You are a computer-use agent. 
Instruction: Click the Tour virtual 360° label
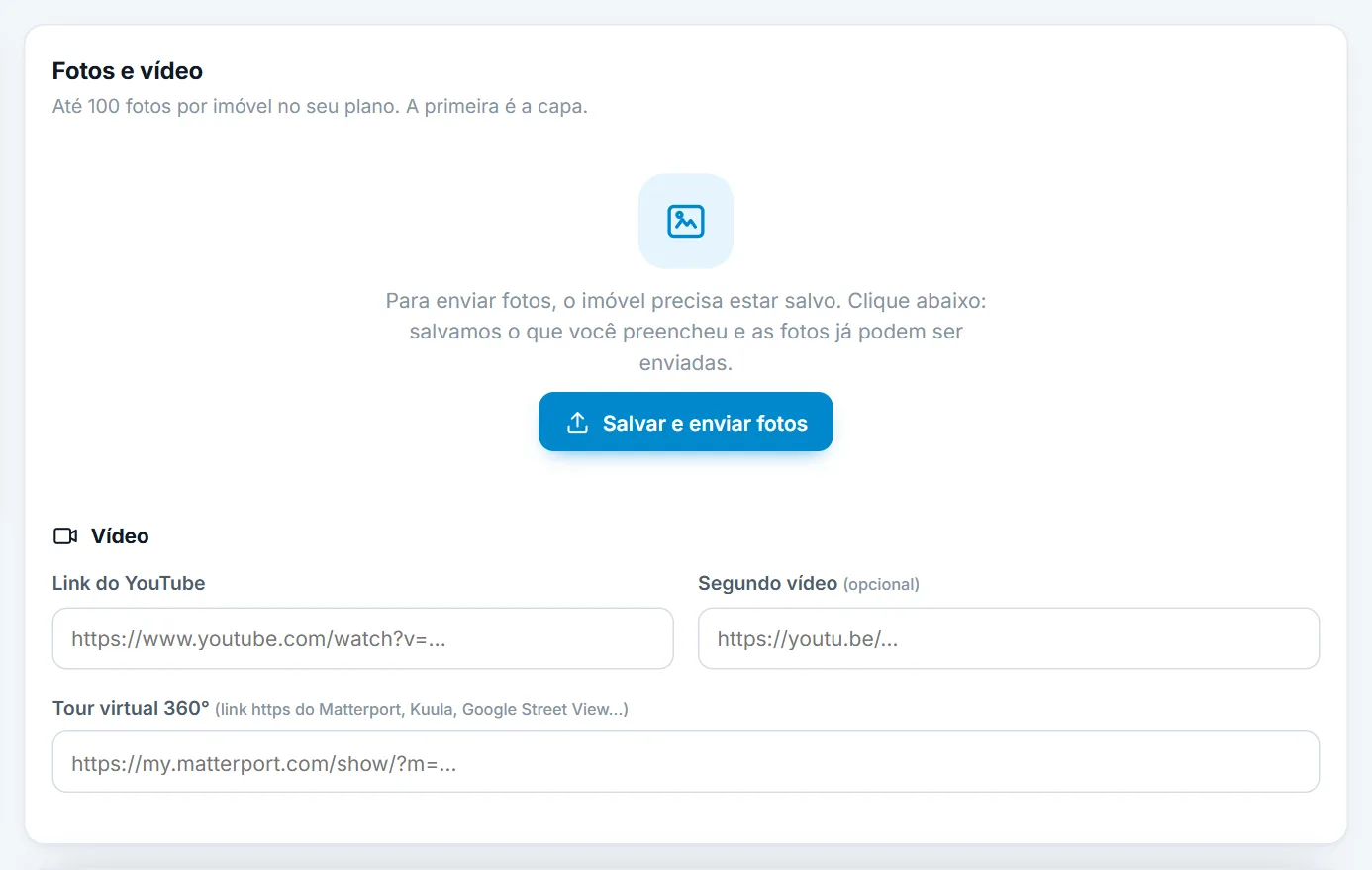coord(340,709)
